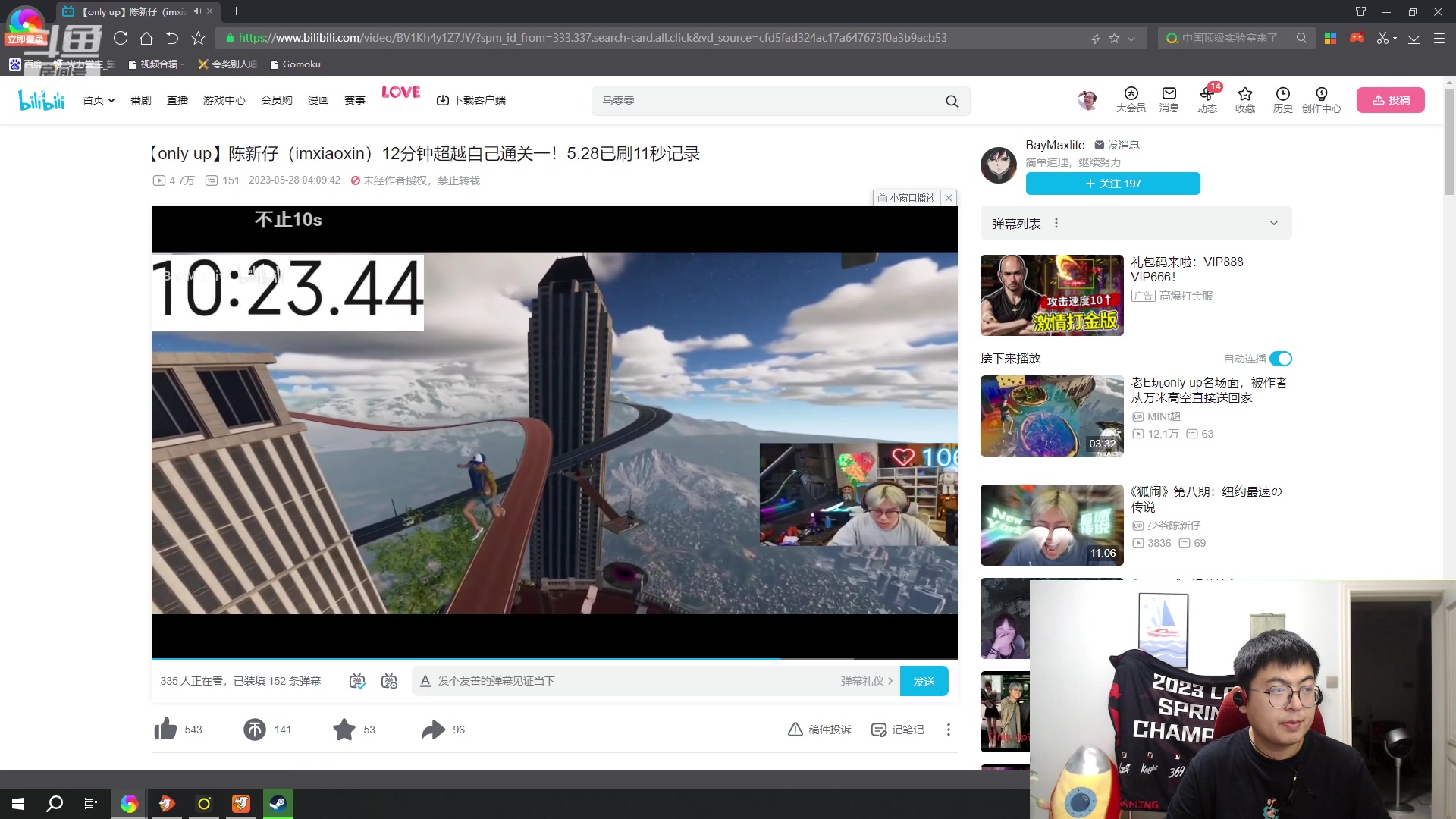Open the browser hamburger main menu
This screenshot has width=1456, height=819.
1439,38
